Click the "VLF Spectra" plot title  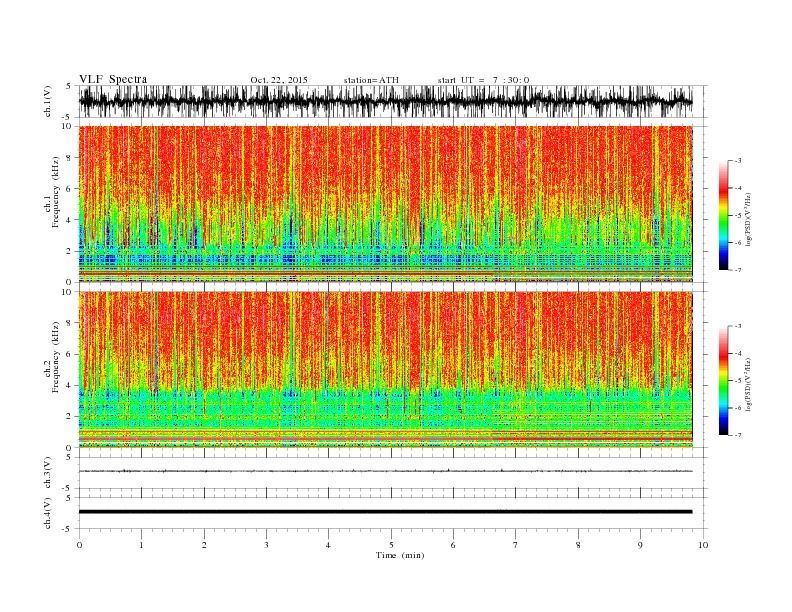(x=113, y=79)
